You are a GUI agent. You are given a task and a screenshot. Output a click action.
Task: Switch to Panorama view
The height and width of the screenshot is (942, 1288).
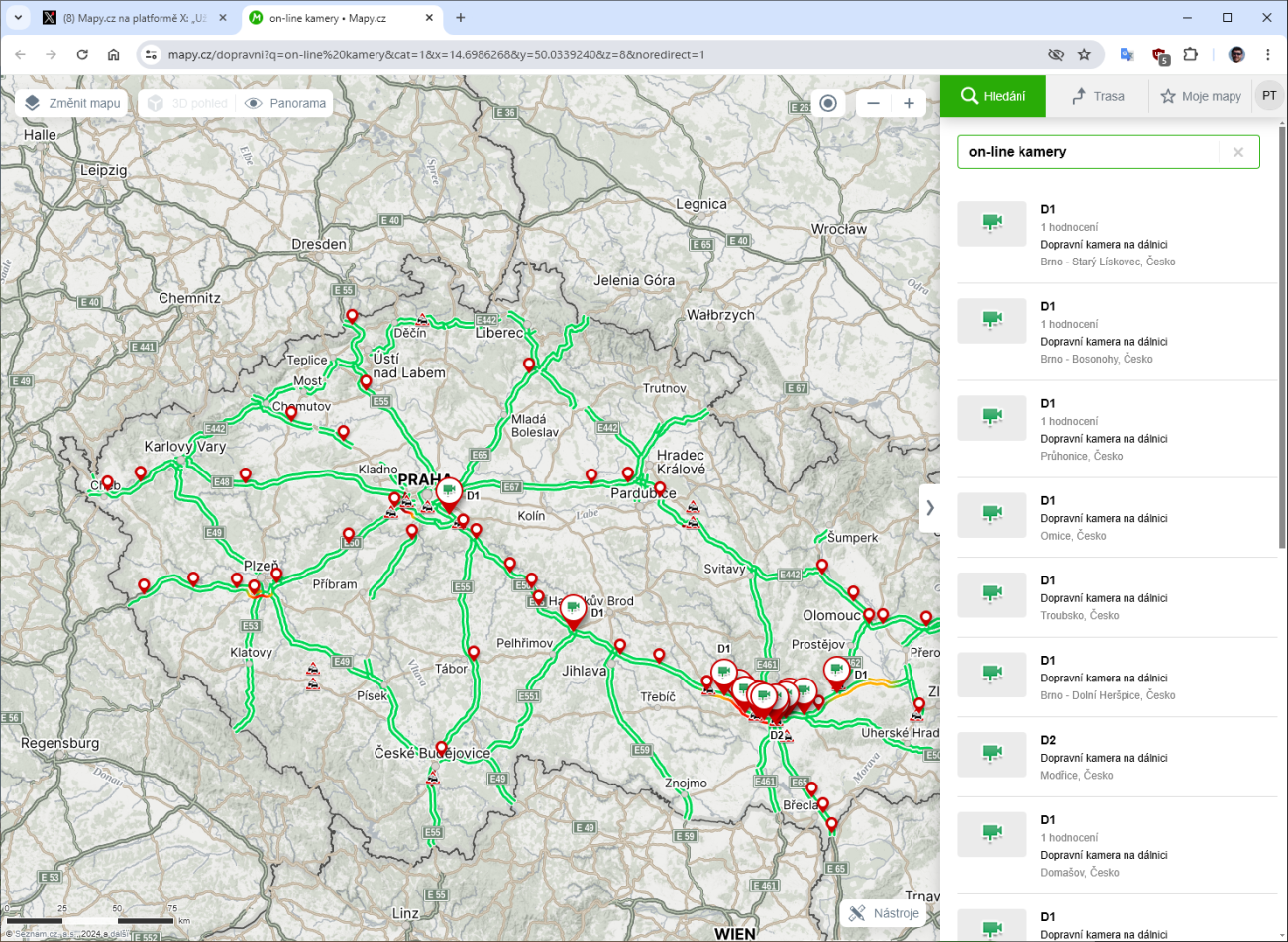[284, 103]
